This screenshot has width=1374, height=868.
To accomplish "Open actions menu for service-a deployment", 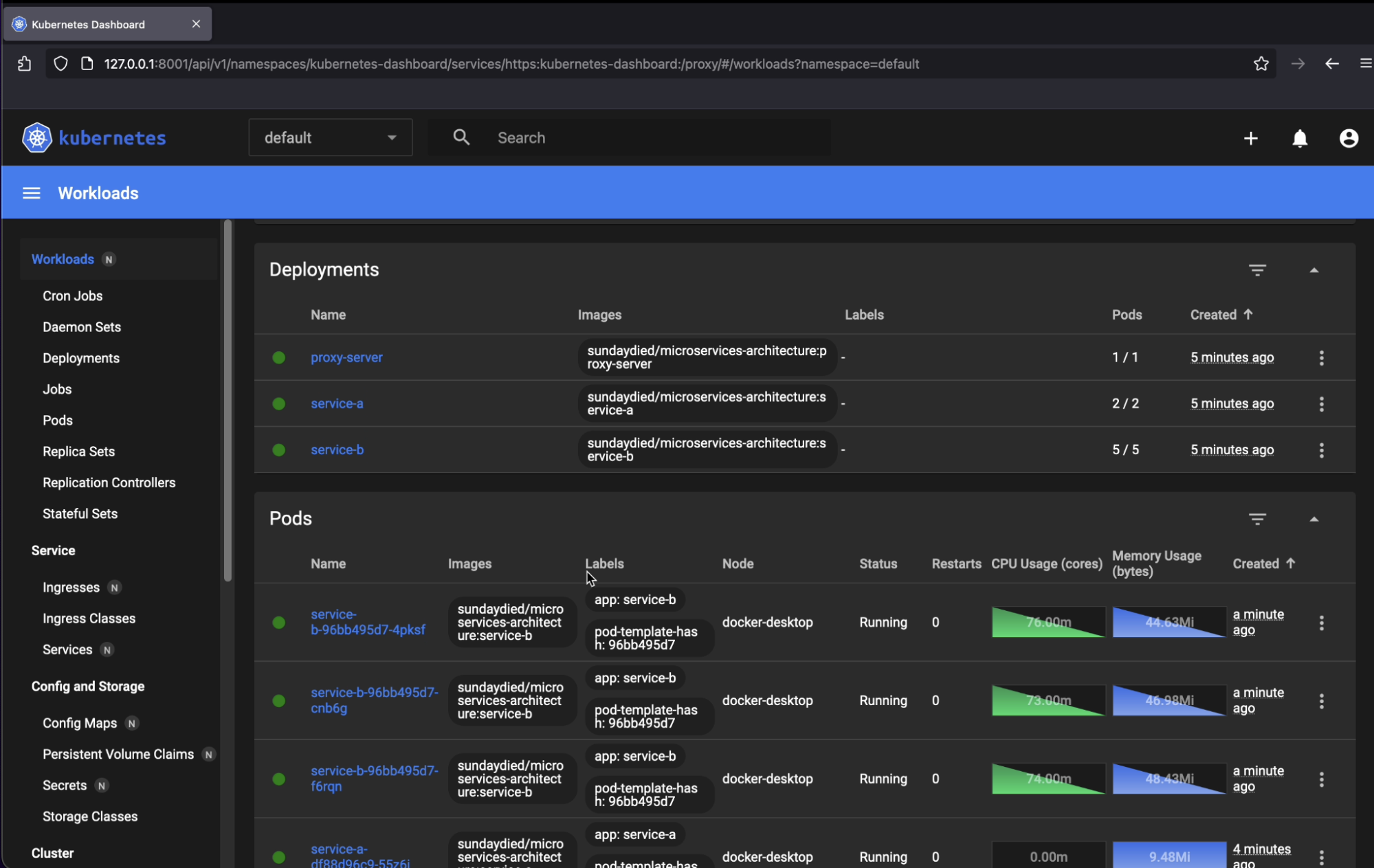I will click(1321, 403).
